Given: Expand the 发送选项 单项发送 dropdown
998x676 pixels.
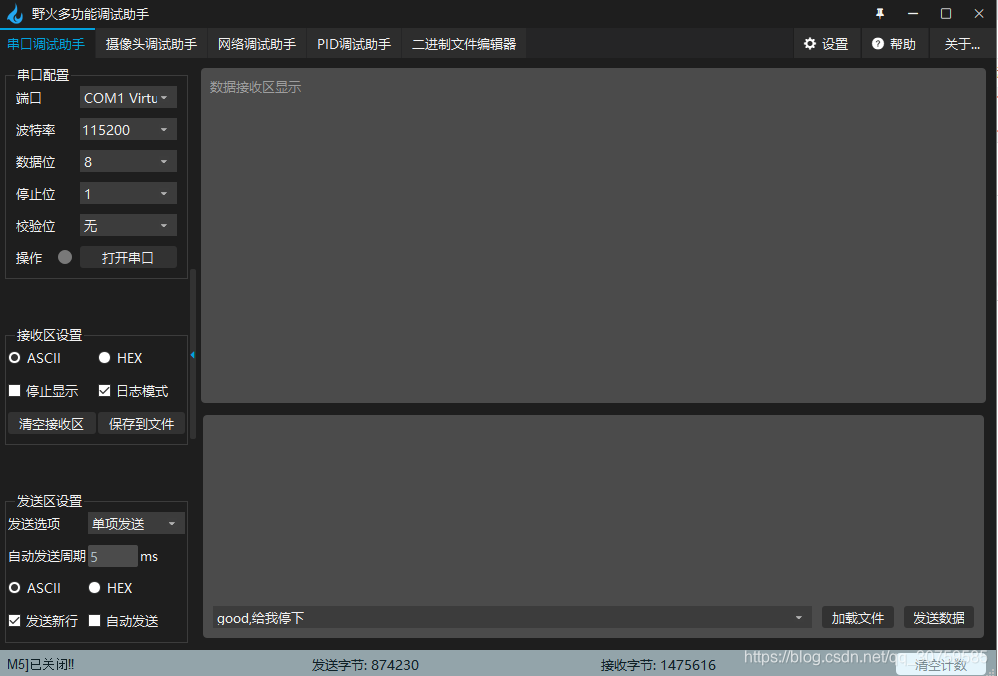Looking at the screenshot, I should pyautogui.click(x=136, y=524).
